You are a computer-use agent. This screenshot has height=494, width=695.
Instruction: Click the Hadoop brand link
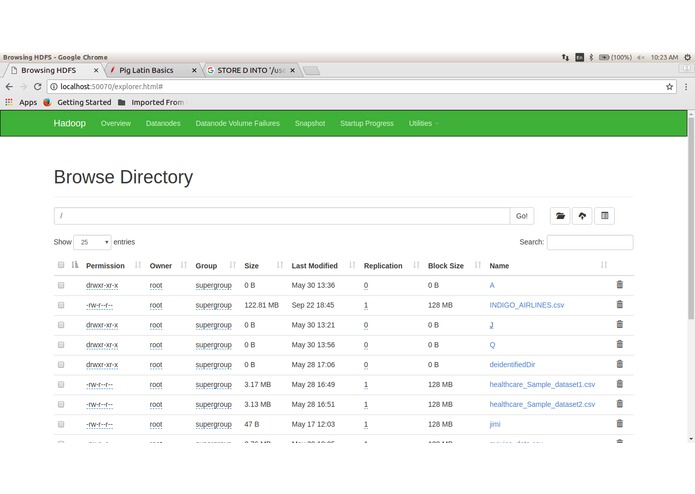pos(70,123)
